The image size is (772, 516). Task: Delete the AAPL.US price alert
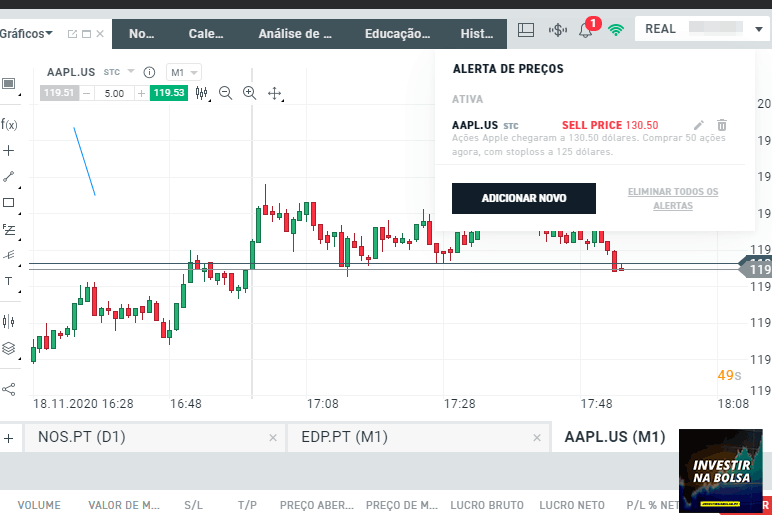click(722, 125)
